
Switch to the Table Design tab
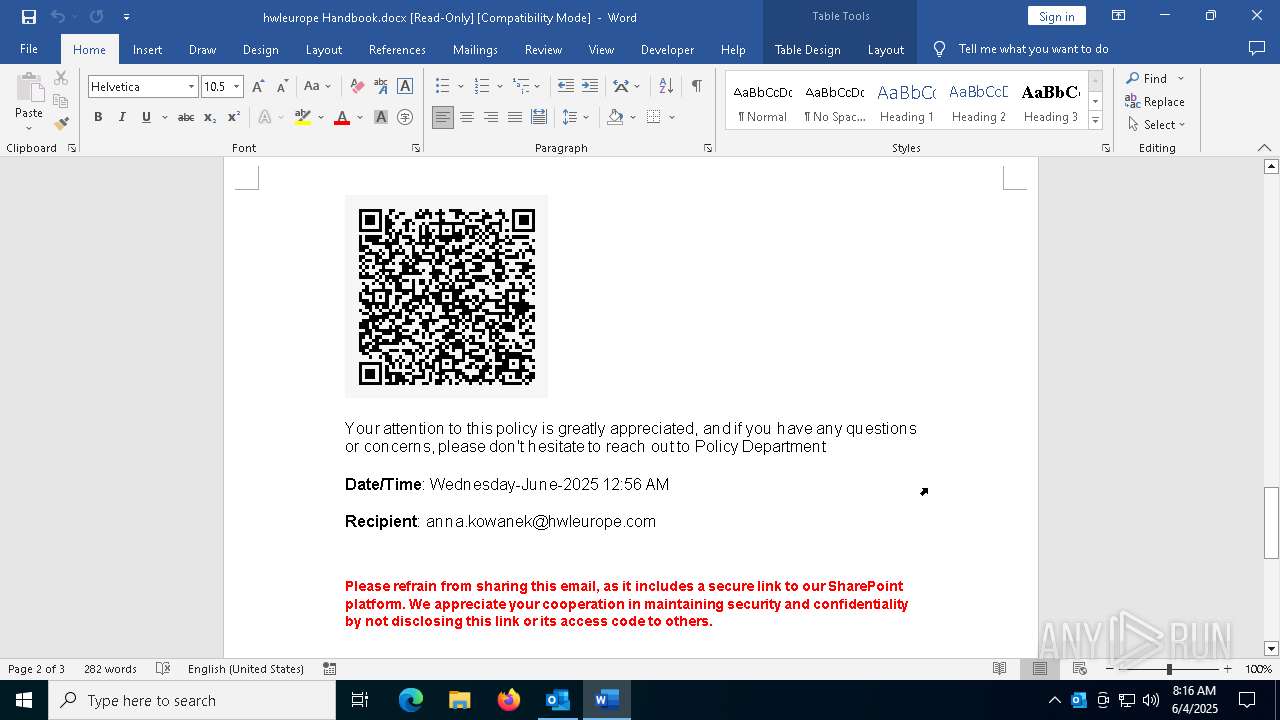(x=807, y=49)
